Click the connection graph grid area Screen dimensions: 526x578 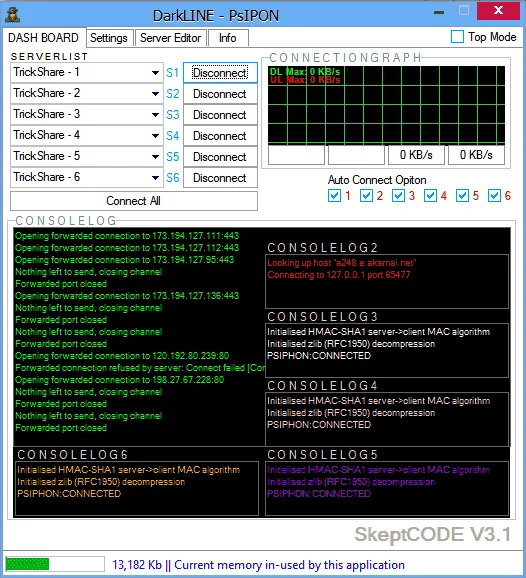click(386, 105)
